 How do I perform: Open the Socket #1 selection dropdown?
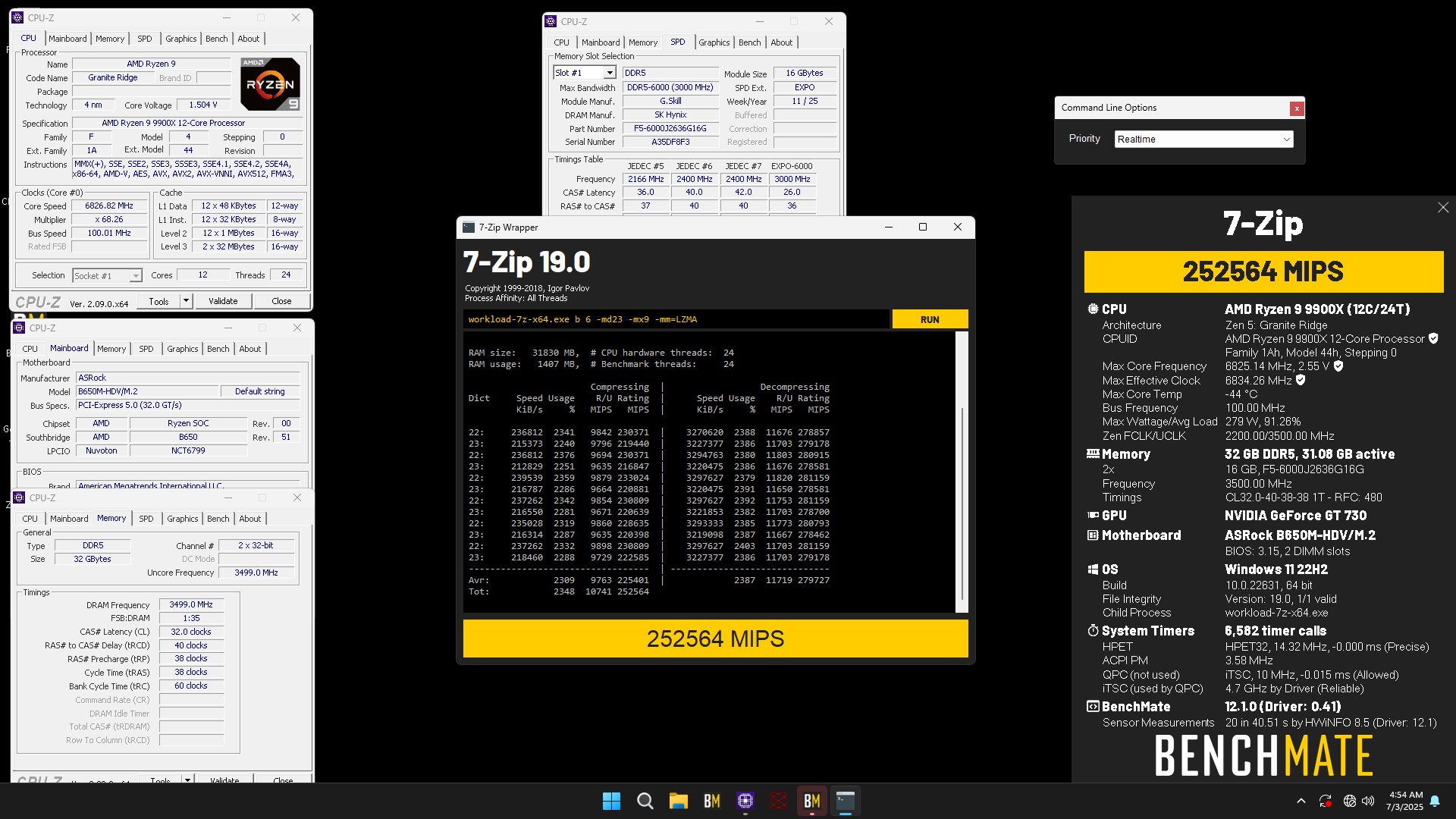pos(136,276)
